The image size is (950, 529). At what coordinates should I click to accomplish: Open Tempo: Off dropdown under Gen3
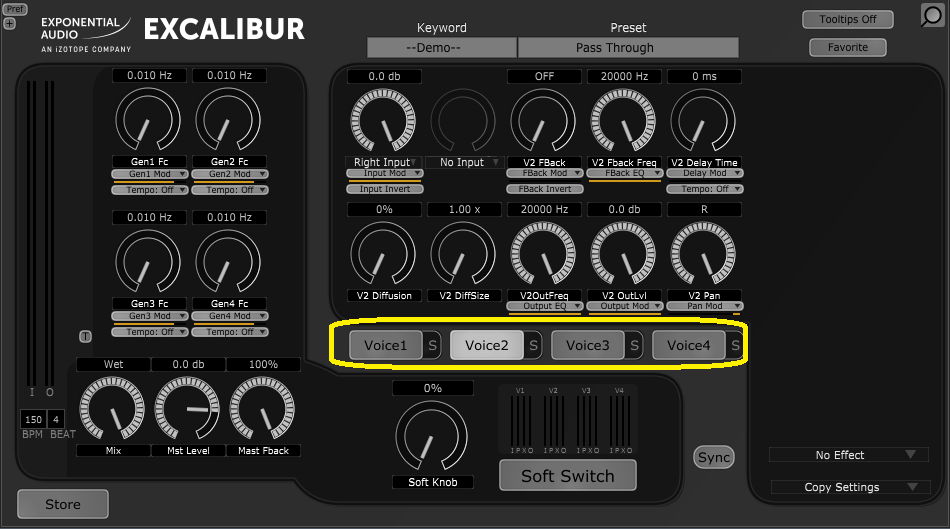tap(150, 331)
